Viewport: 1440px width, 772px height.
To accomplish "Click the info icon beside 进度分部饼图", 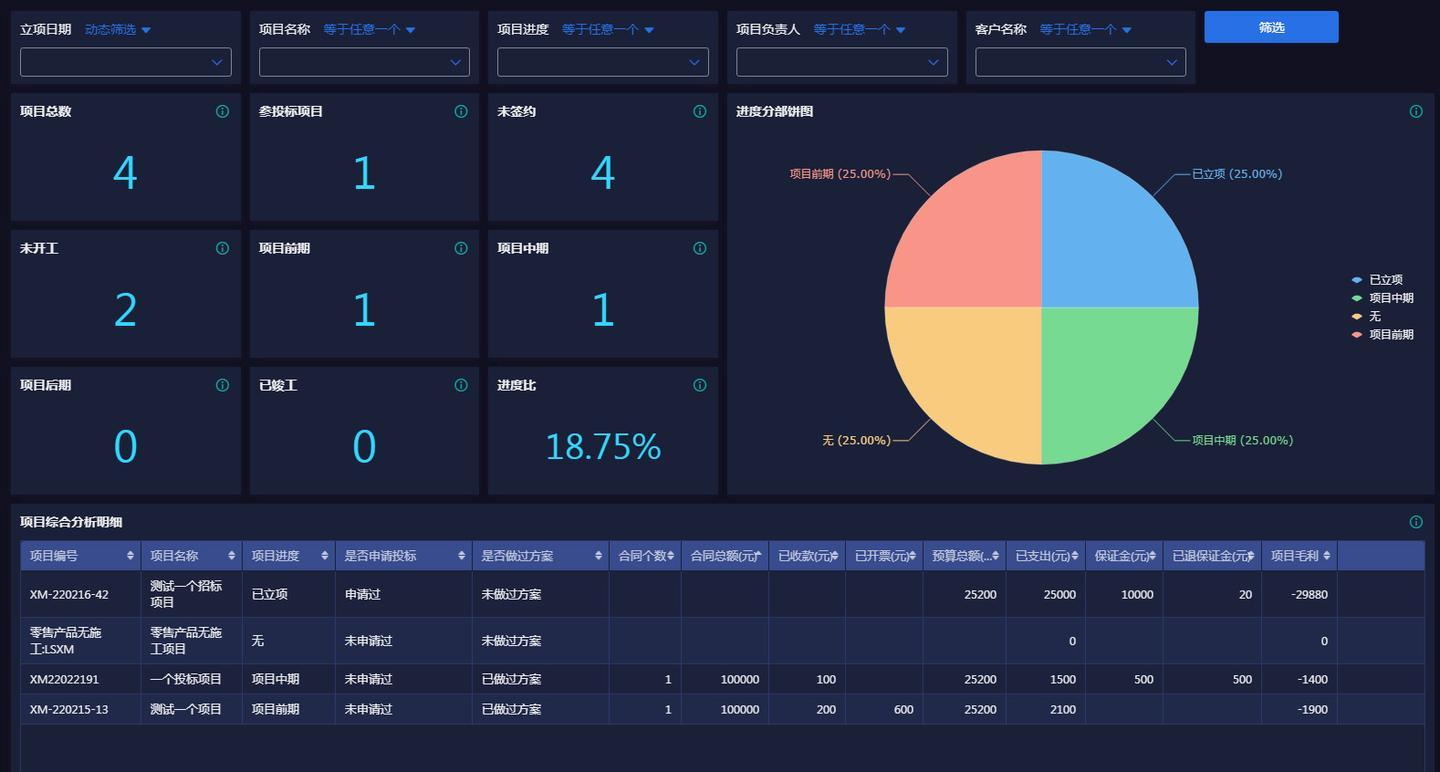I will pyautogui.click(x=1416, y=111).
